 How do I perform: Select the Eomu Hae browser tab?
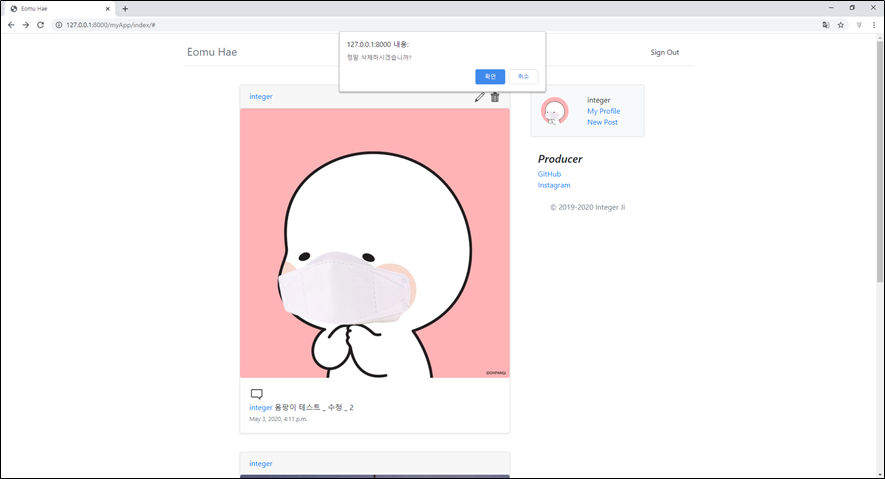coord(59,8)
